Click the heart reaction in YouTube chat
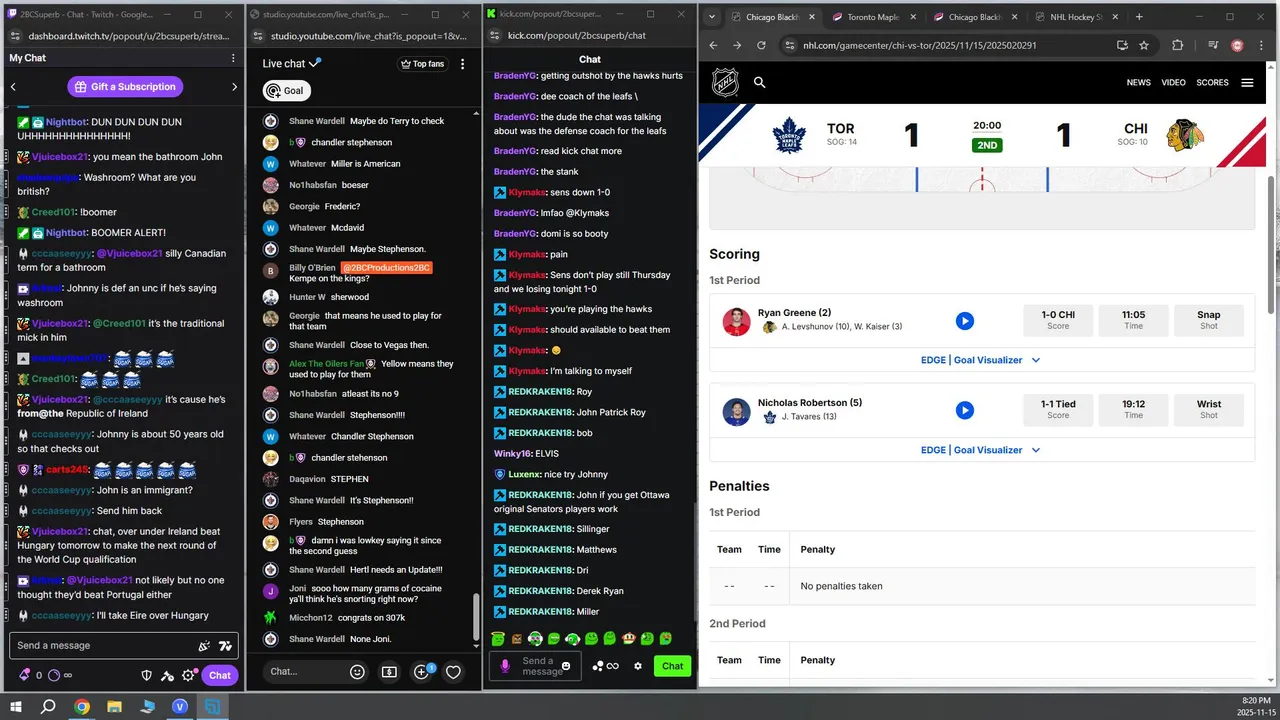1280x720 pixels. click(453, 672)
